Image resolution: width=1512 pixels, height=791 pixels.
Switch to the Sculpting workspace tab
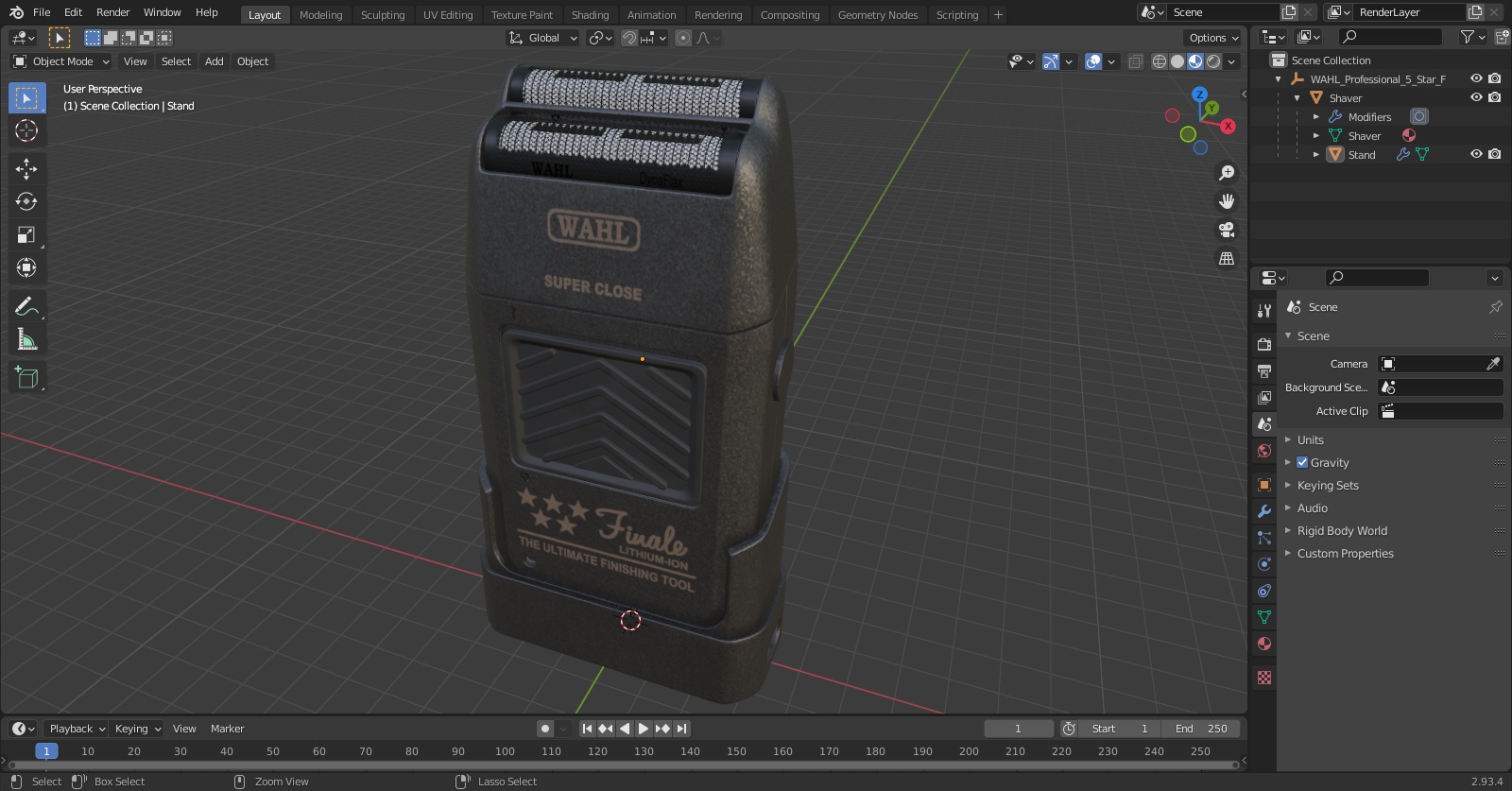pyautogui.click(x=383, y=15)
